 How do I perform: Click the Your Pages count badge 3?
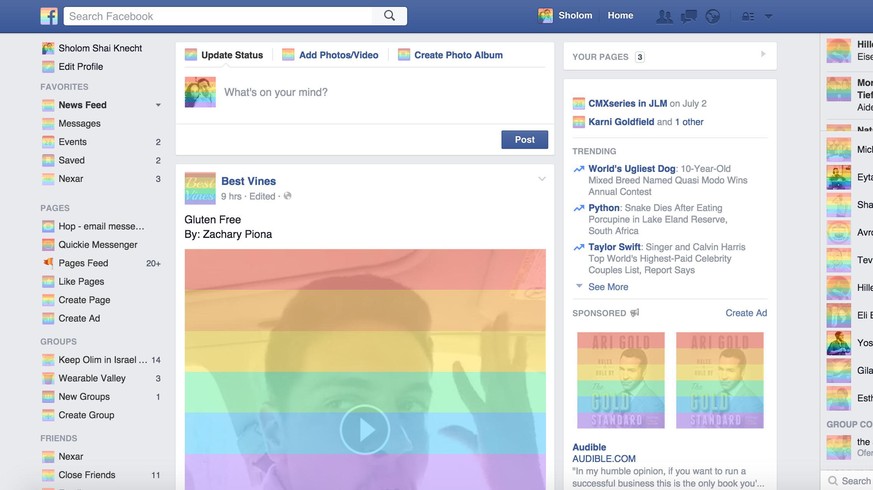point(640,57)
